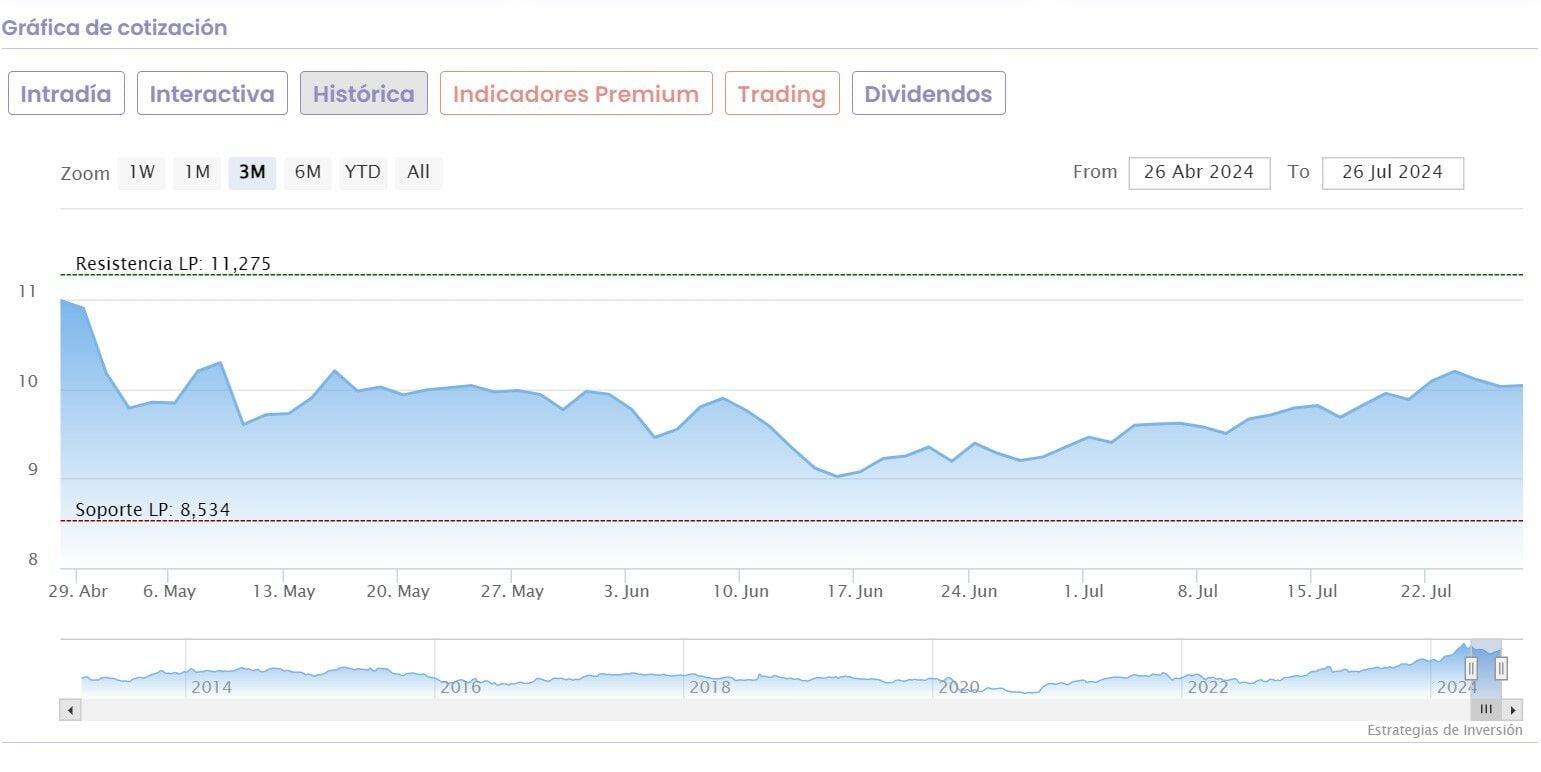This screenshot has height=772, width=1541.
Task: Select the 3M zoom range
Action: [252, 172]
